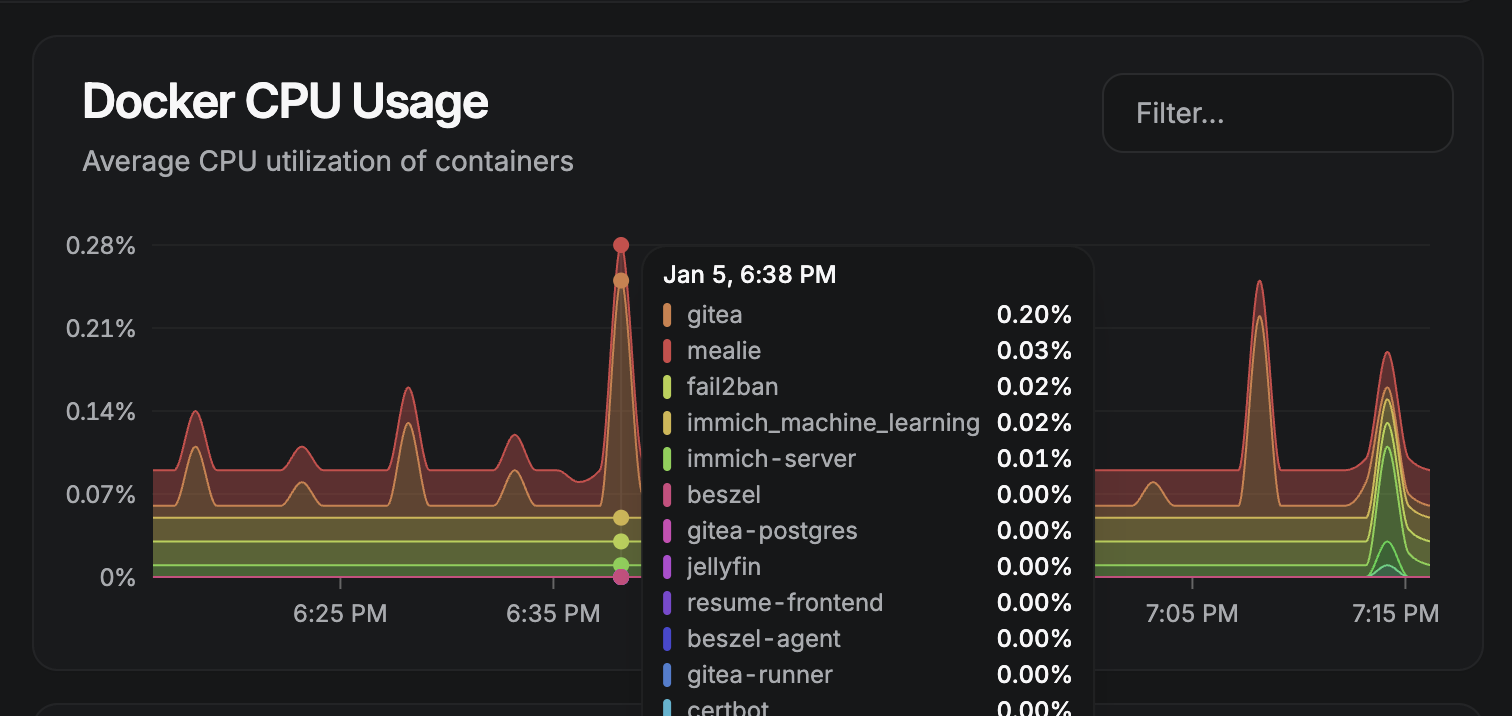This screenshot has height=716, width=1512.
Task: Select the orange data point below the peak
Action: point(621,281)
